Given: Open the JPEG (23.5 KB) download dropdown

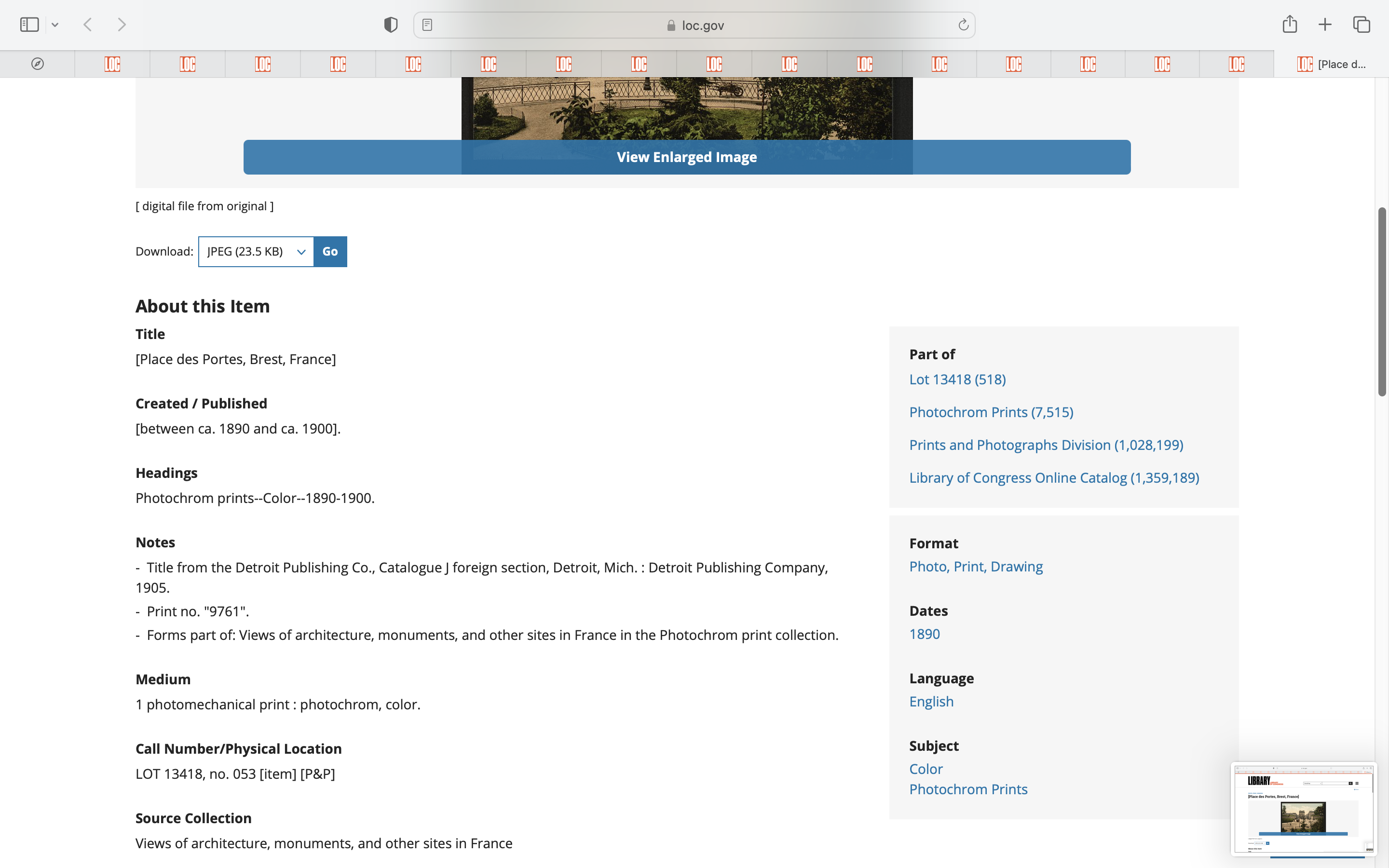Looking at the screenshot, I should (256, 251).
